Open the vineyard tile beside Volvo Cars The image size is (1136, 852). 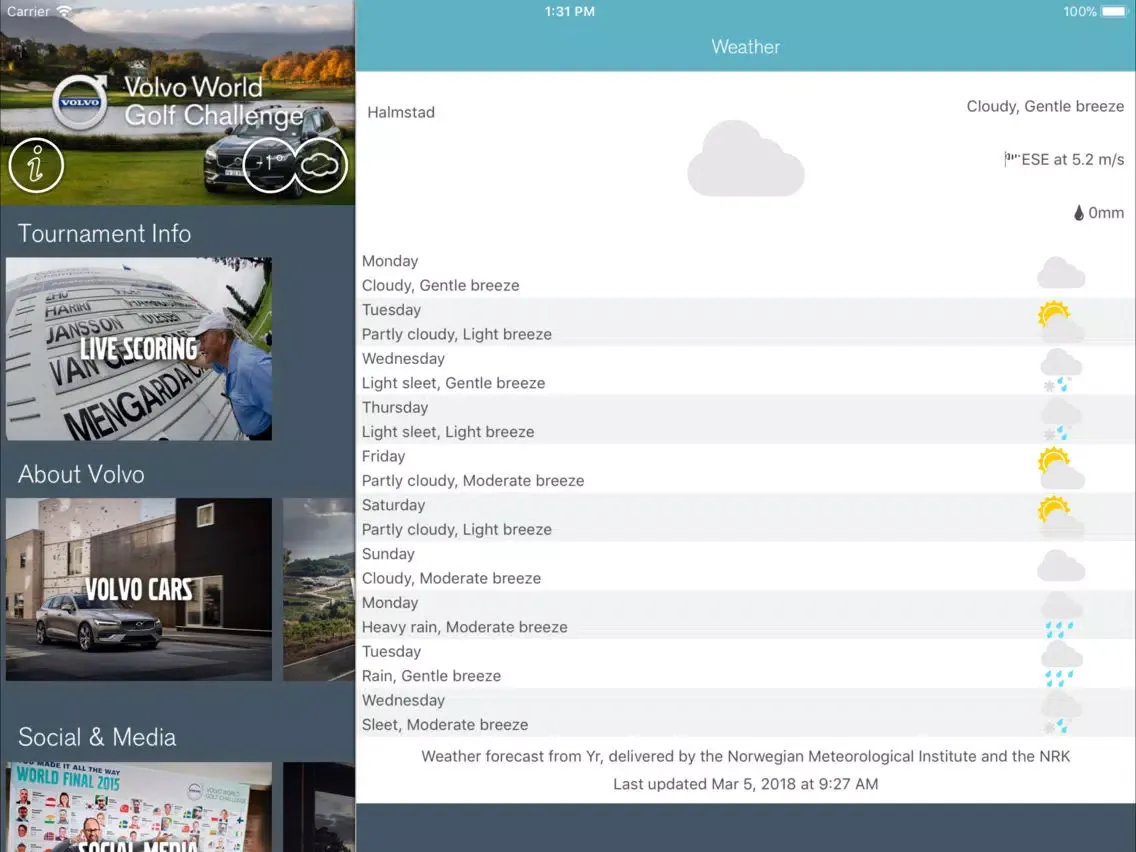319,589
